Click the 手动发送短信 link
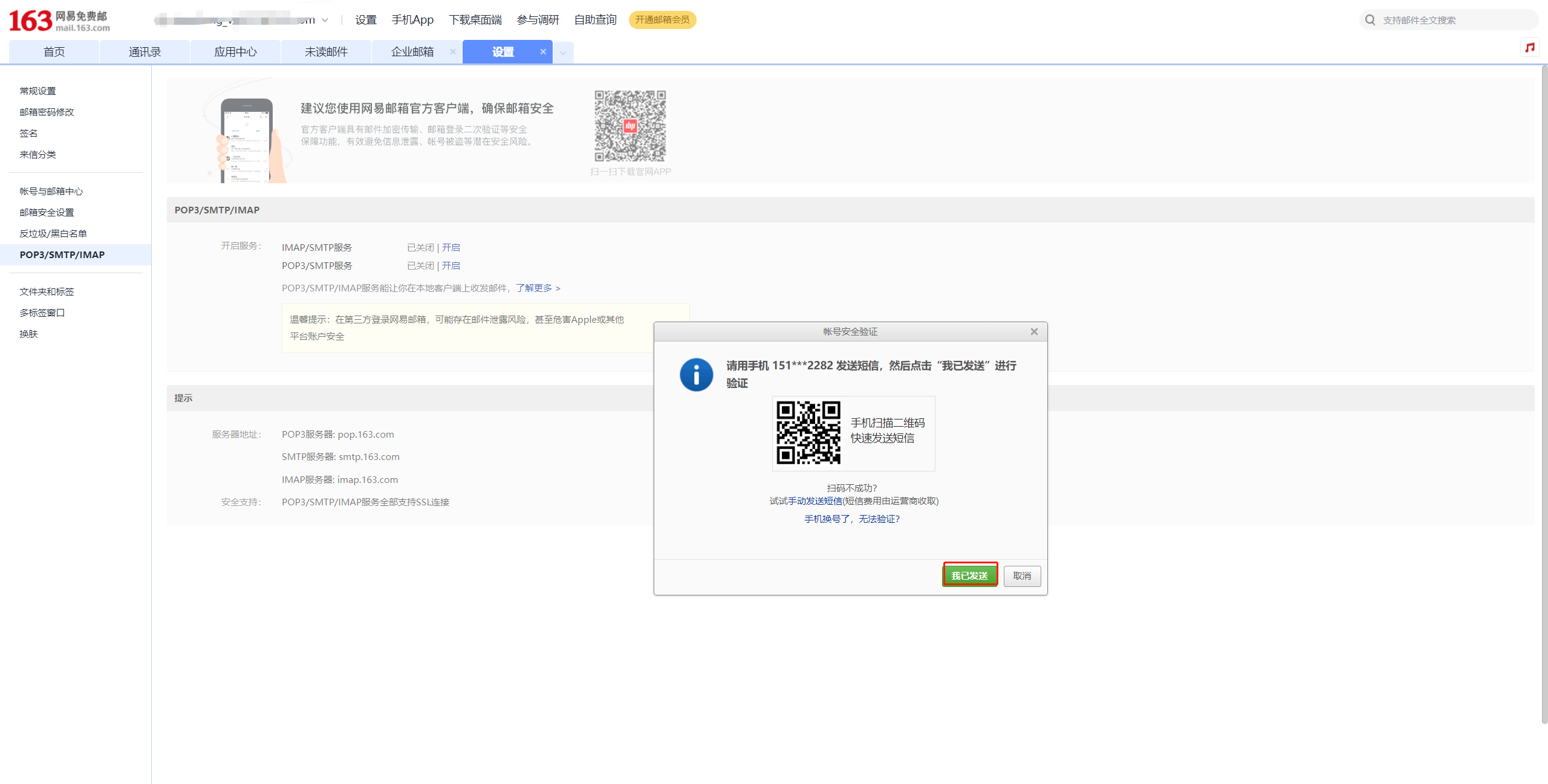The height and width of the screenshot is (784, 1548). click(x=815, y=501)
